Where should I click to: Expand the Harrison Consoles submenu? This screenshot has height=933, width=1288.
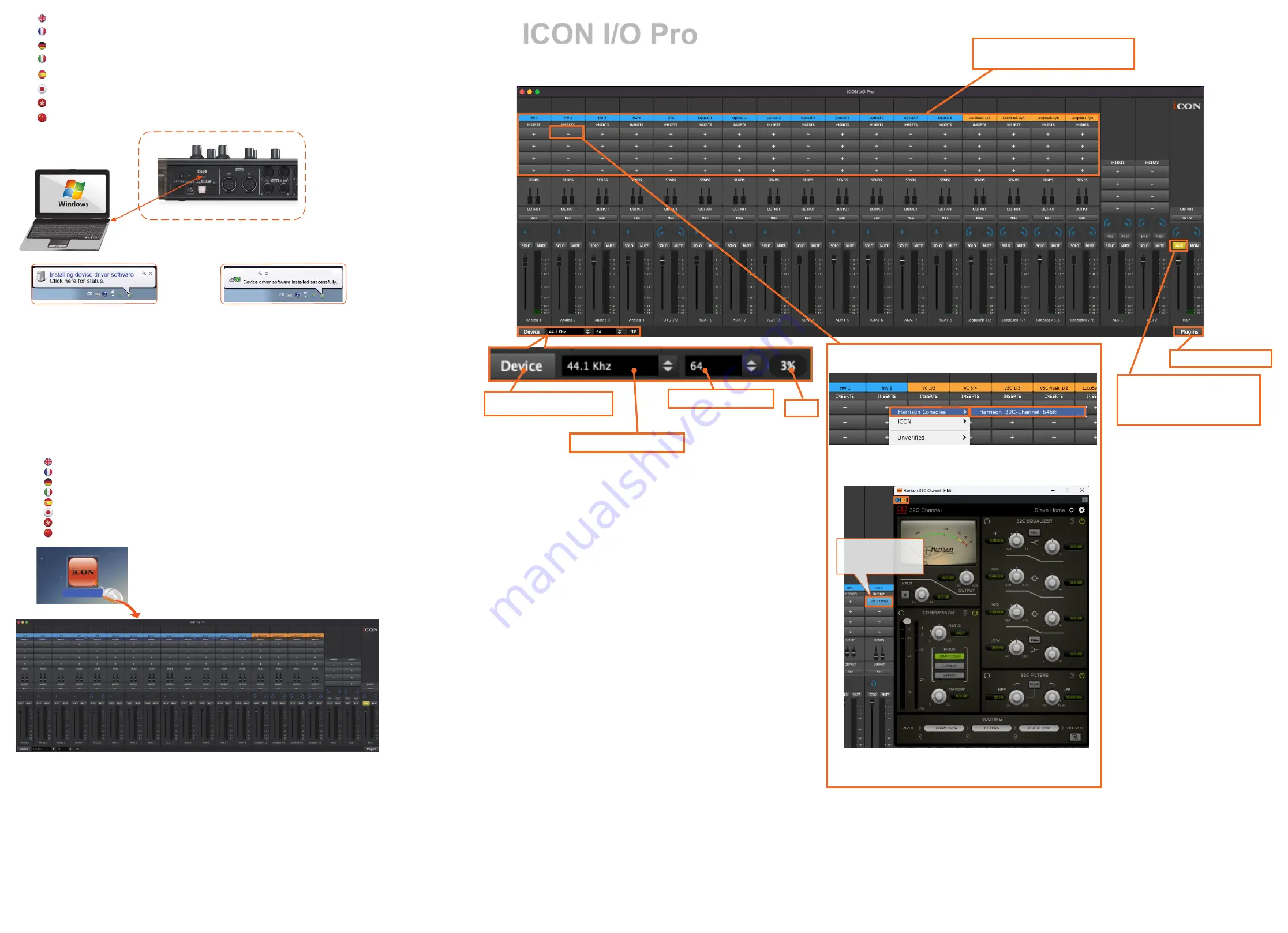(x=929, y=412)
